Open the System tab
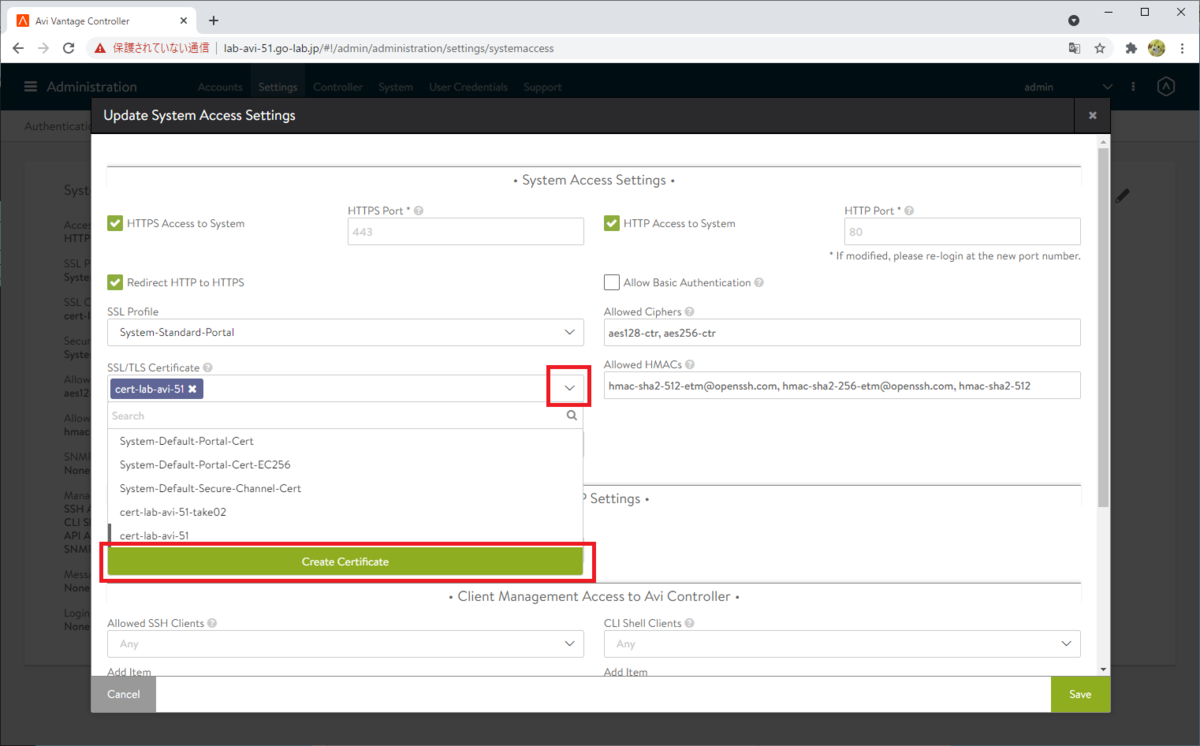Viewport: 1200px width, 746px height. pos(396,87)
